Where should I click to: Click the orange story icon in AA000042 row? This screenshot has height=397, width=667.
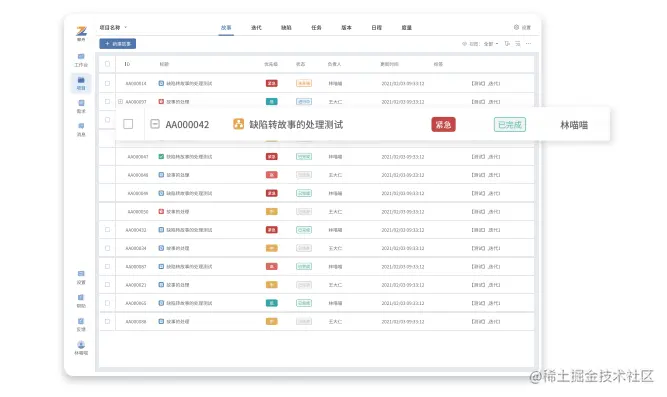[238, 124]
